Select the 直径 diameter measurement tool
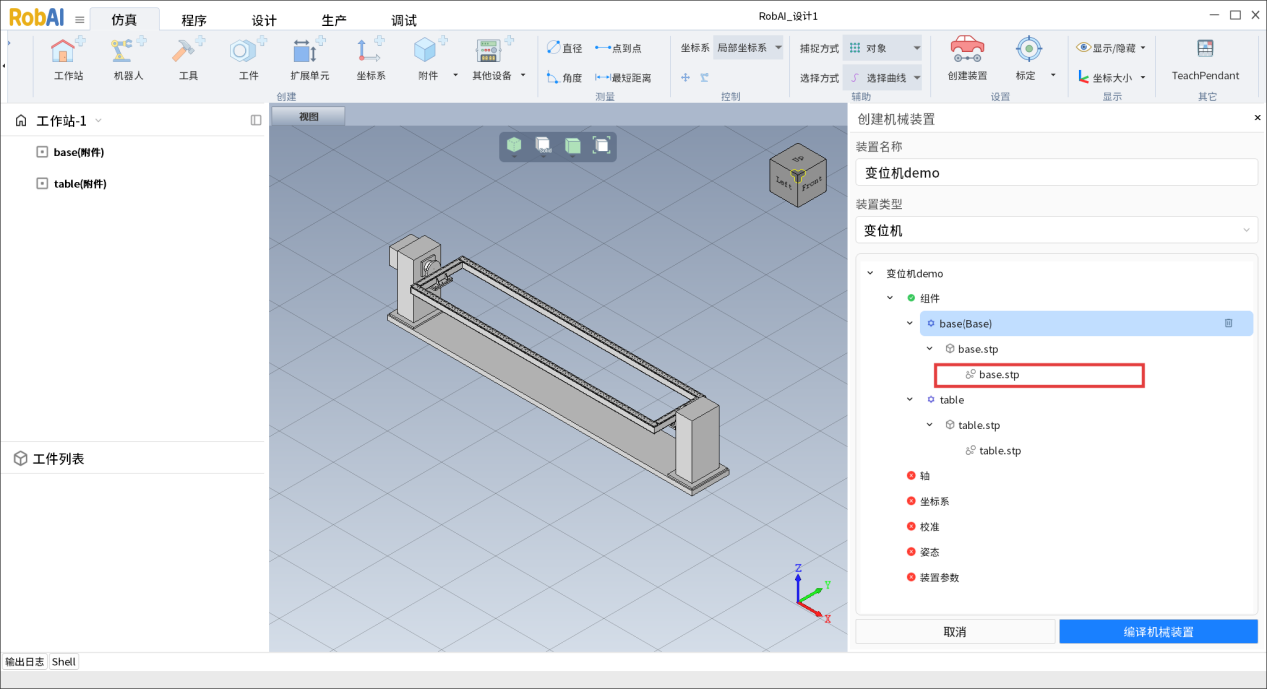1267x689 pixels. pyautogui.click(x=564, y=48)
